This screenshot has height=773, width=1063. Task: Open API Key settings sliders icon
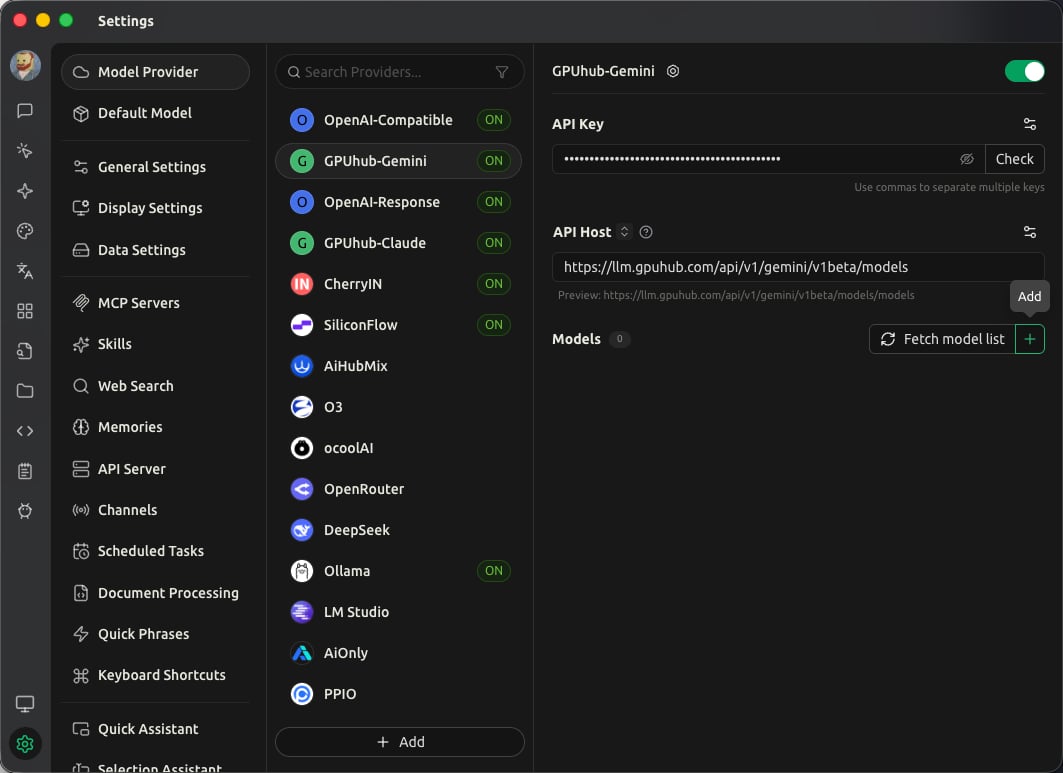coord(1030,124)
